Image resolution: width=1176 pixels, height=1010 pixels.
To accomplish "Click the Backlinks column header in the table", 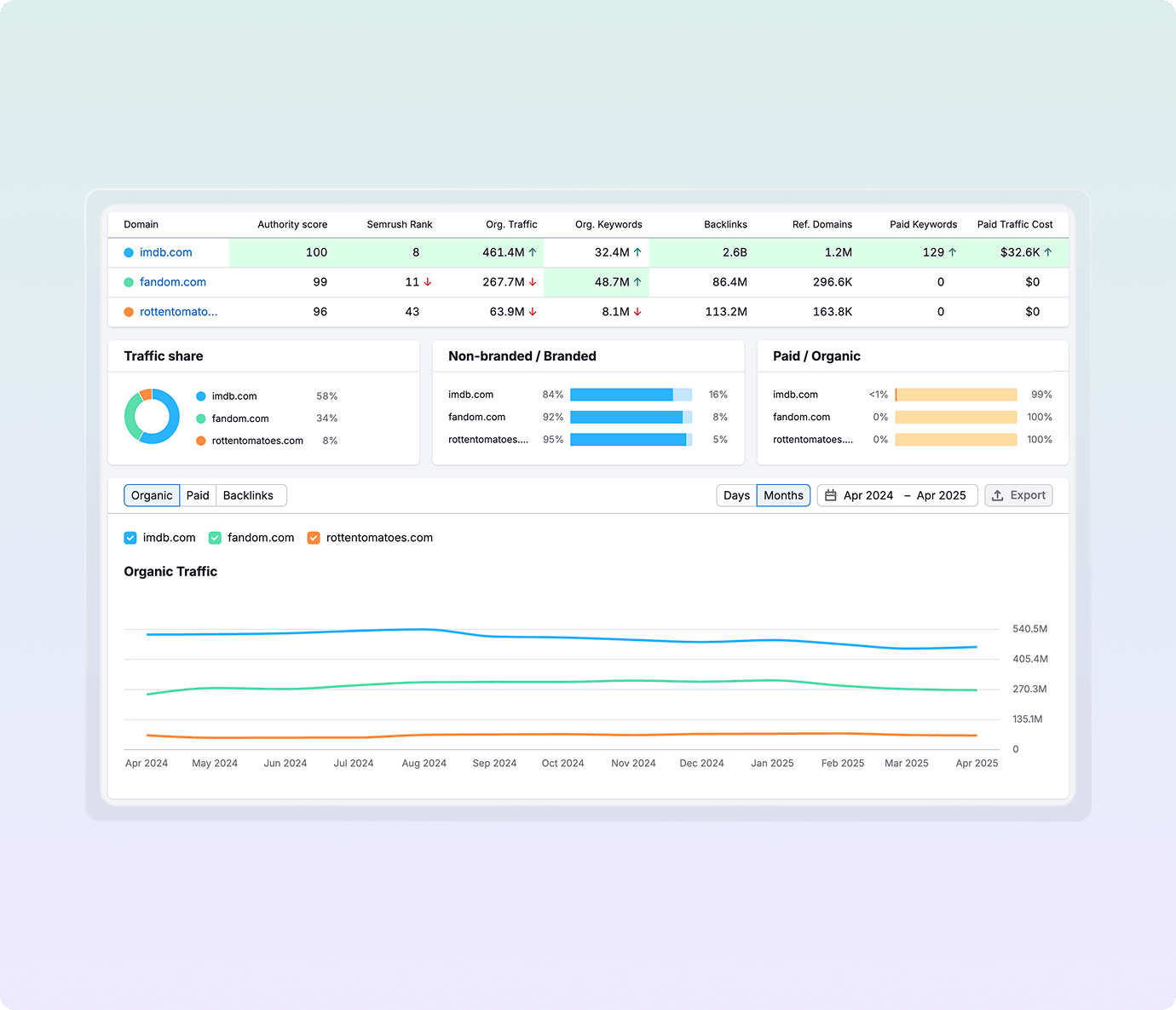I will coord(725,224).
